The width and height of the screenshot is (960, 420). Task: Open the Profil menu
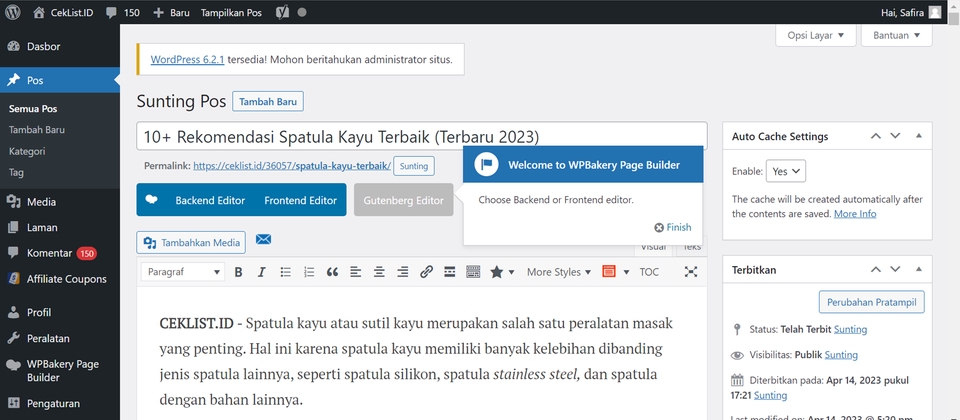click(x=60, y=312)
